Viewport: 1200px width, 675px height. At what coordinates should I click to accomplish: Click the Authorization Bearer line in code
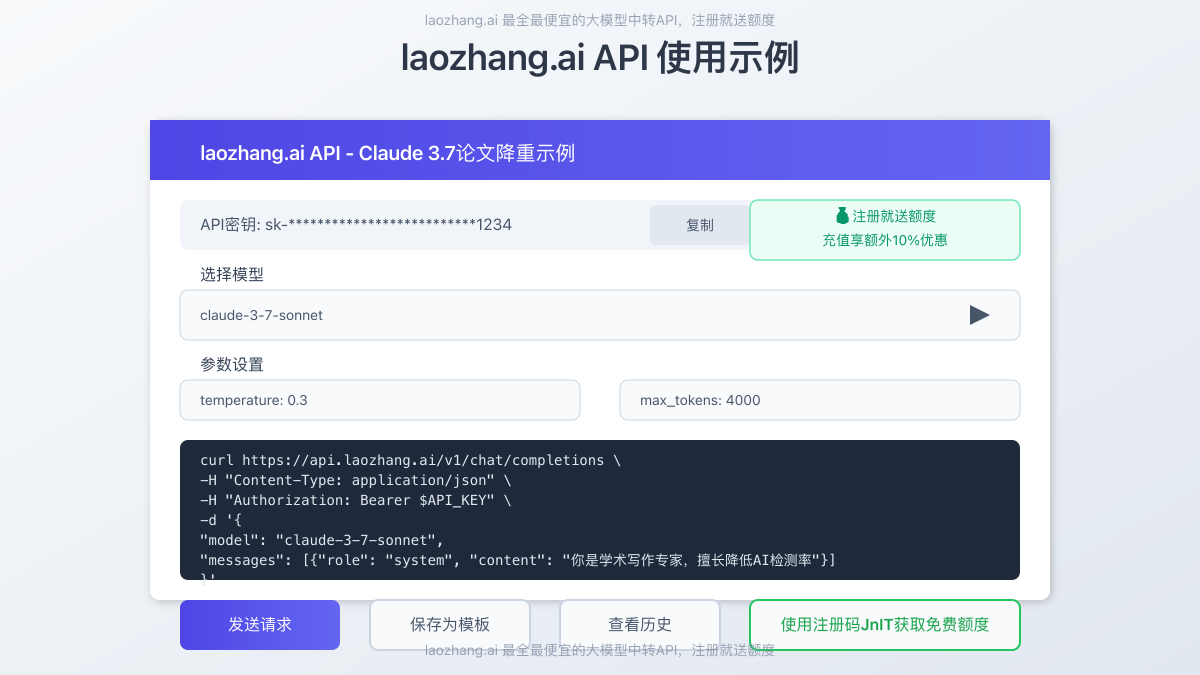point(355,500)
